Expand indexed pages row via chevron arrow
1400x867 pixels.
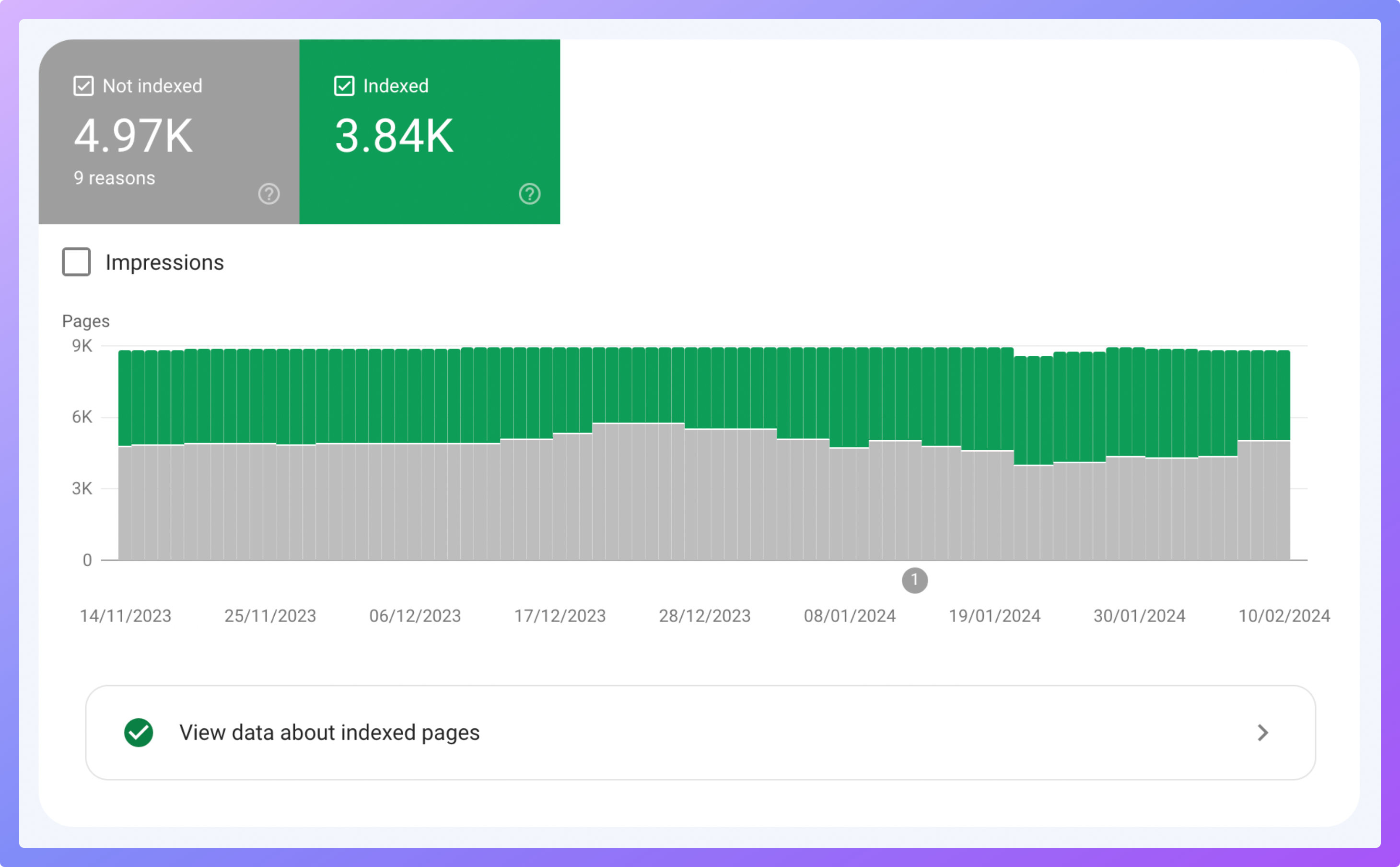[1262, 732]
